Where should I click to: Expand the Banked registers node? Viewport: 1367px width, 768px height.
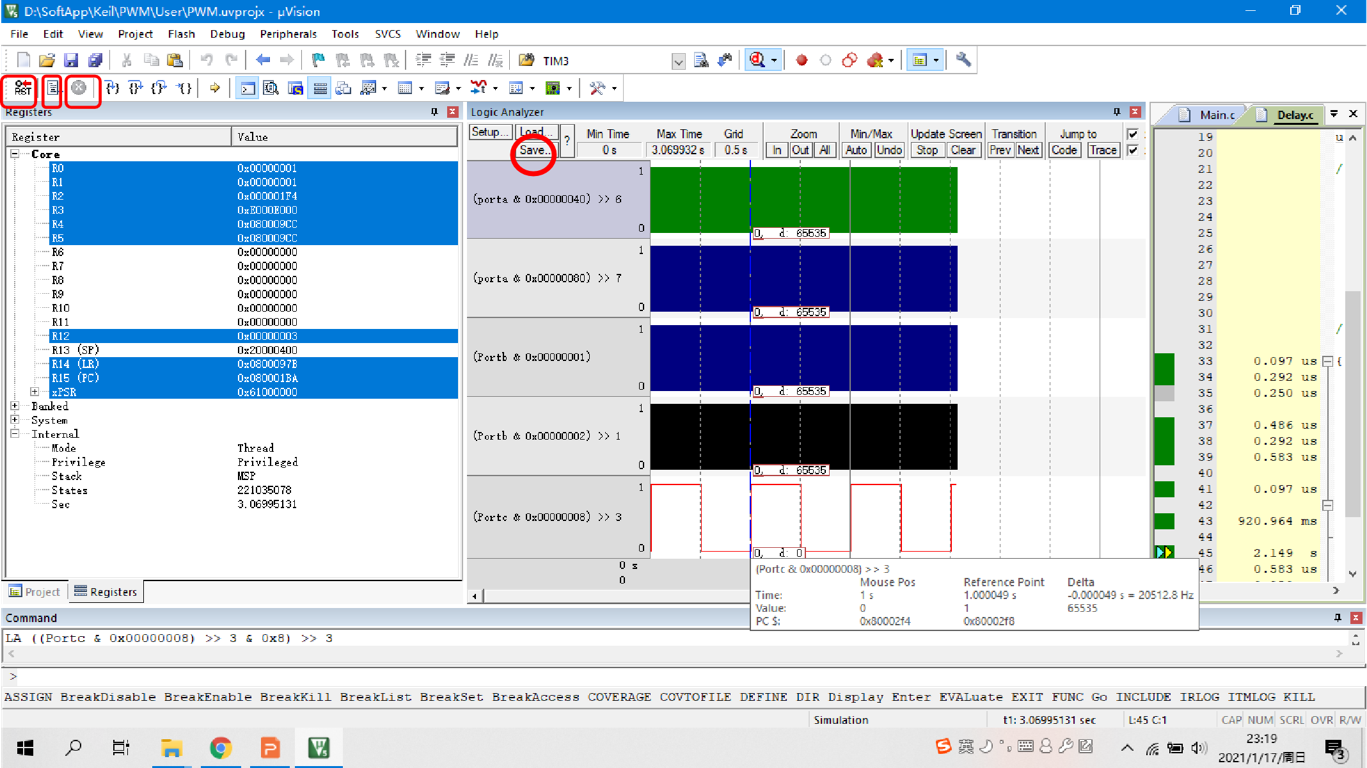coord(15,406)
